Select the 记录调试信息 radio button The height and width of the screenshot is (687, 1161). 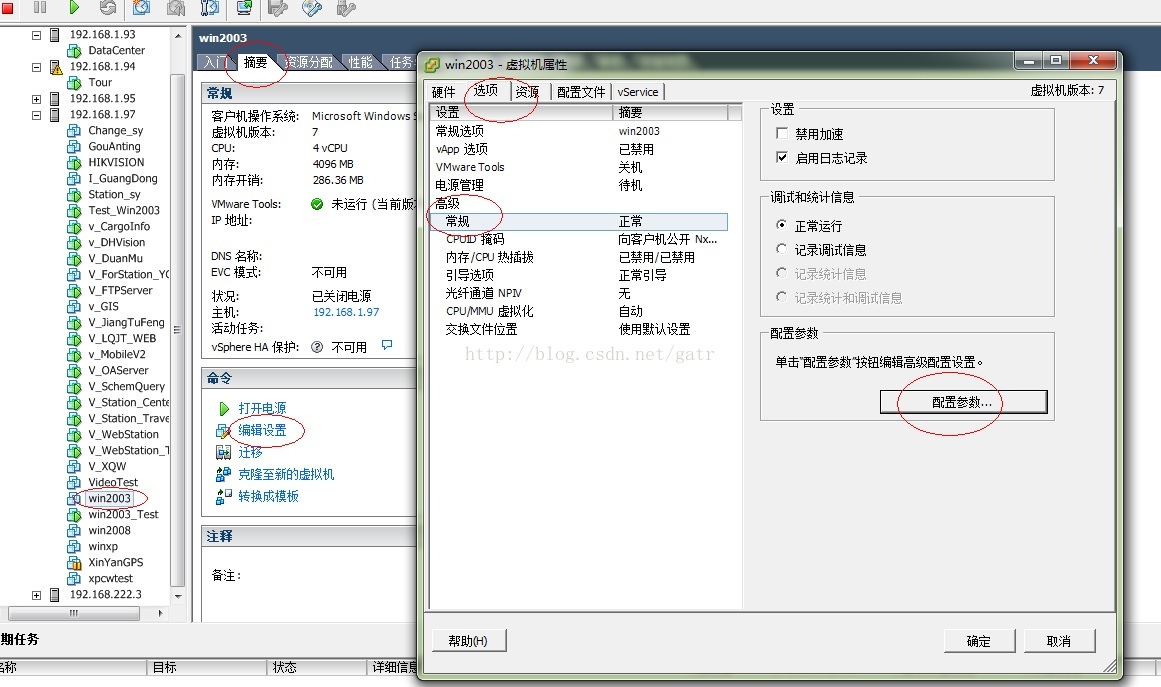coord(781,249)
